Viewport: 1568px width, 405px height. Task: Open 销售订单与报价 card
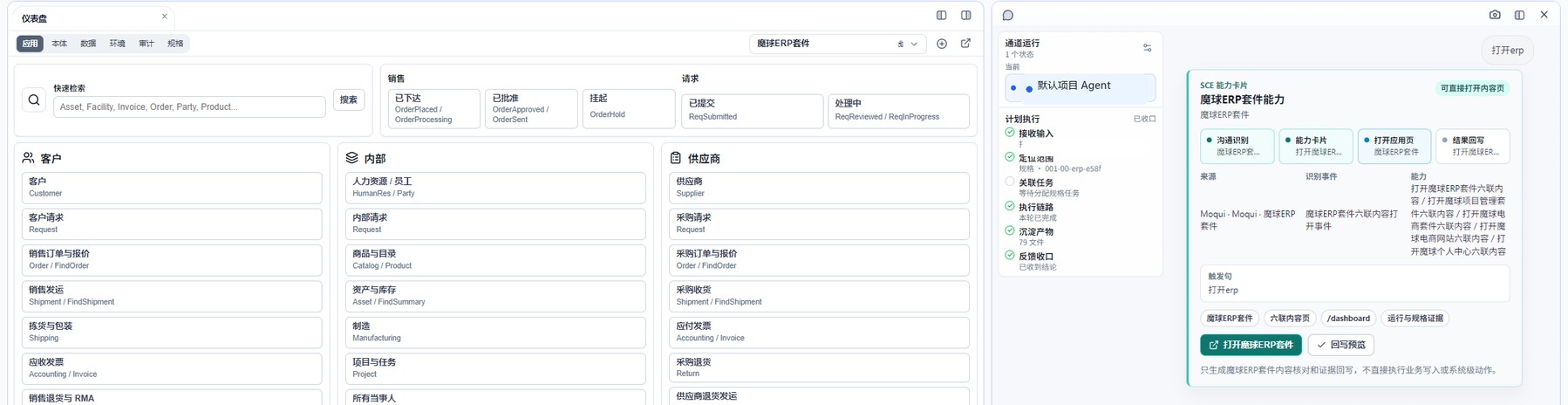172,260
